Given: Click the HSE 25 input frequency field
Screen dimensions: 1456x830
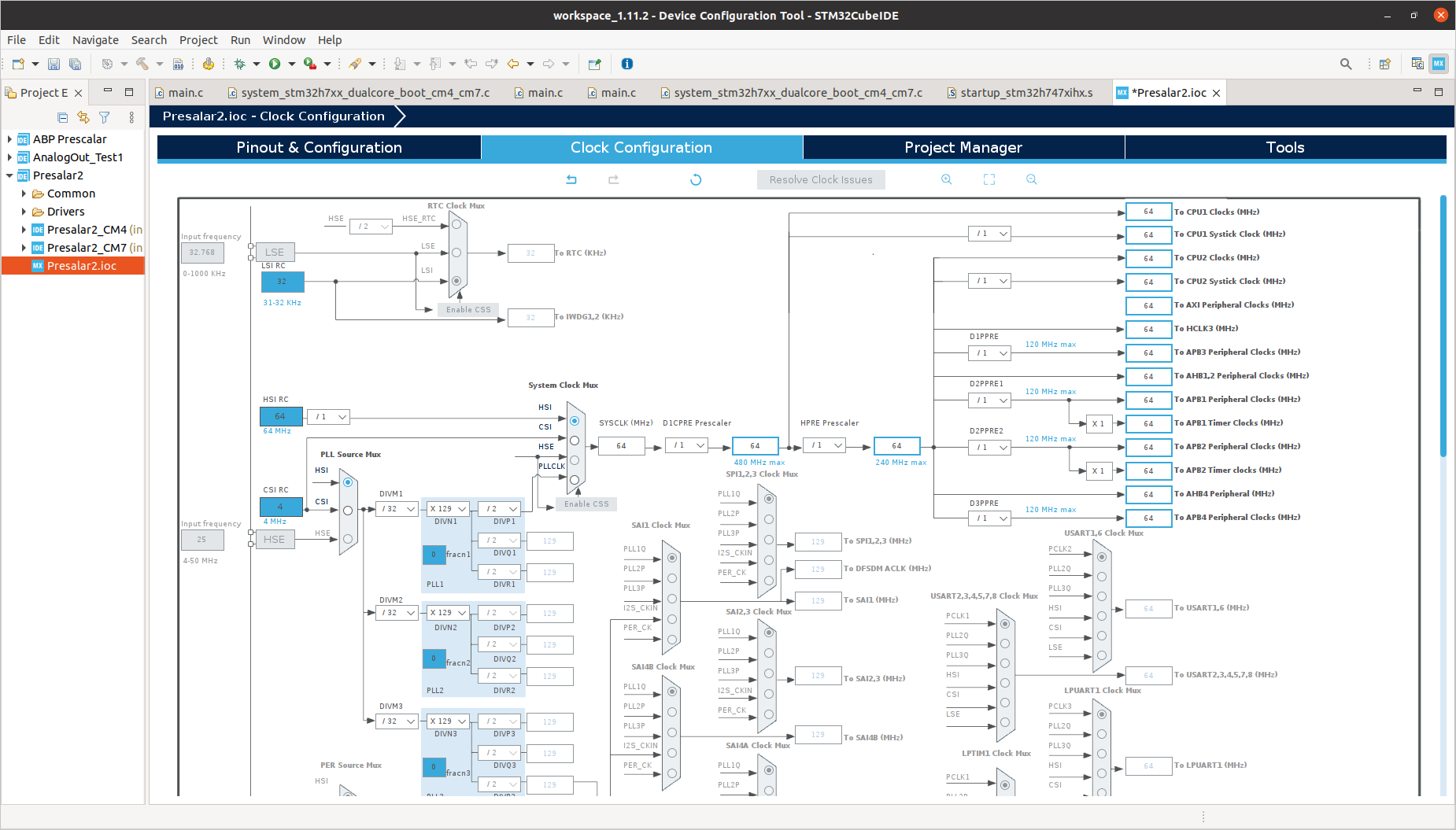Looking at the screenshot, I should click(x=202, y=540).
